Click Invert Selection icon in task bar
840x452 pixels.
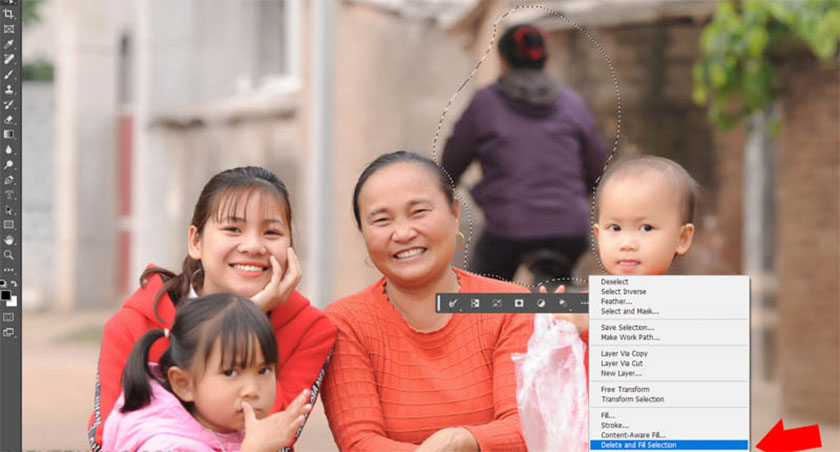click(x=475, y=303)
